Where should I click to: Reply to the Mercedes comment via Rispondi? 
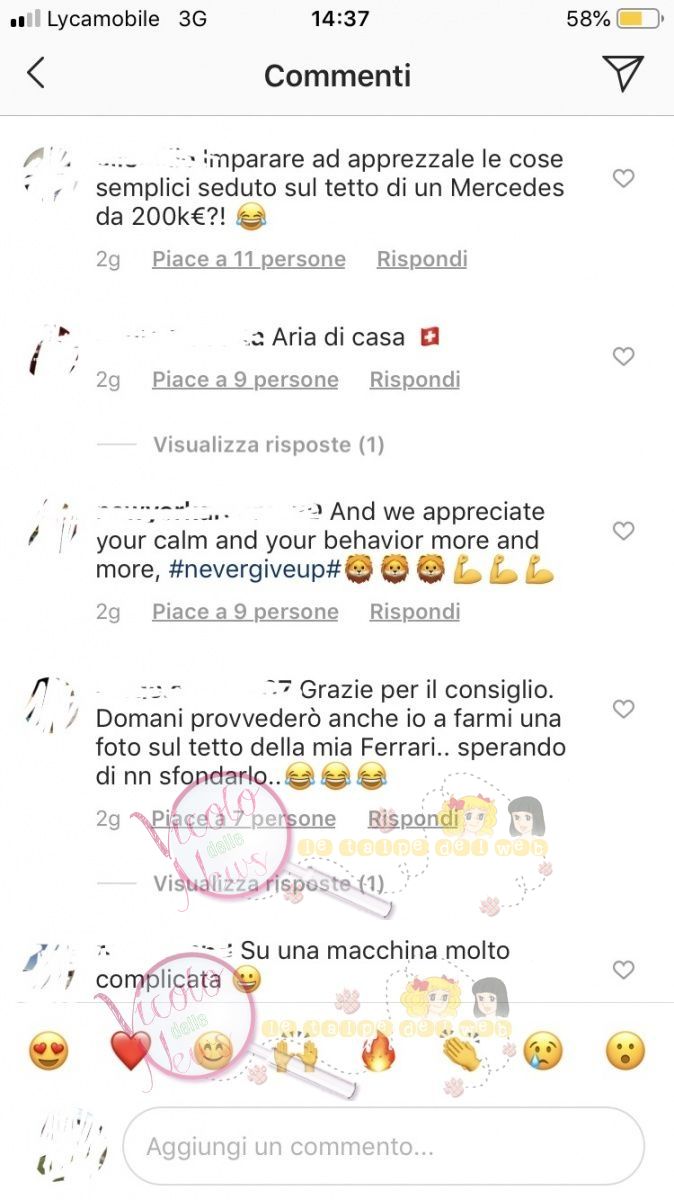tap(422, 259)
